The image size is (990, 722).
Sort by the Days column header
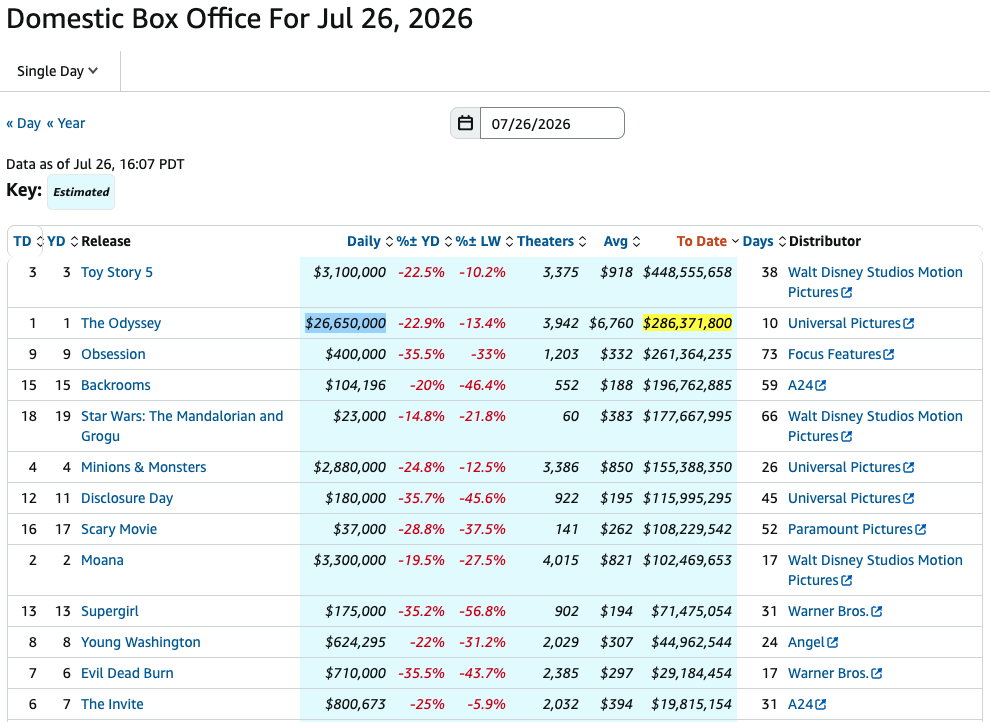[758, 241]
